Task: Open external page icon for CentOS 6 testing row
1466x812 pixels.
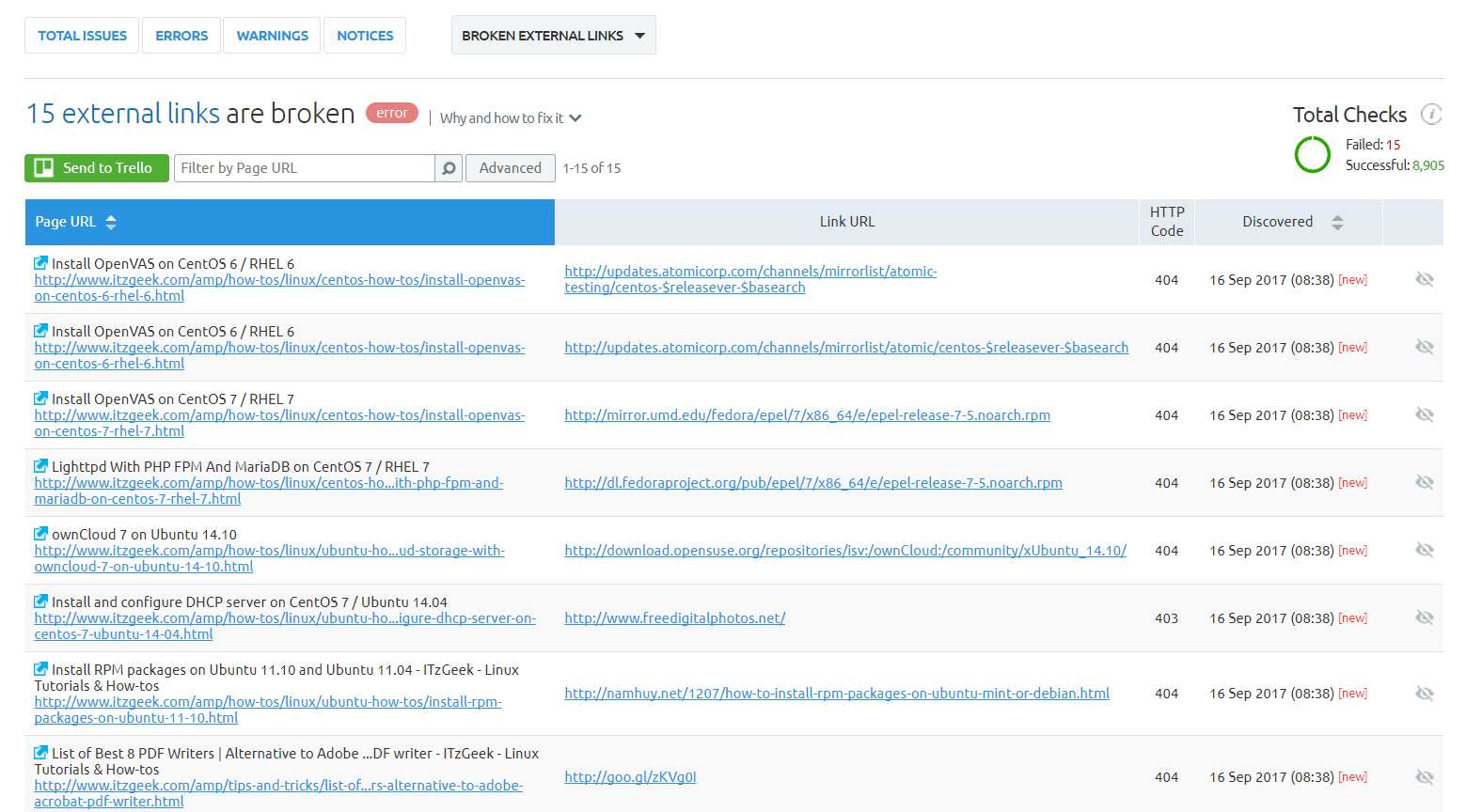Action: point(40,263)
